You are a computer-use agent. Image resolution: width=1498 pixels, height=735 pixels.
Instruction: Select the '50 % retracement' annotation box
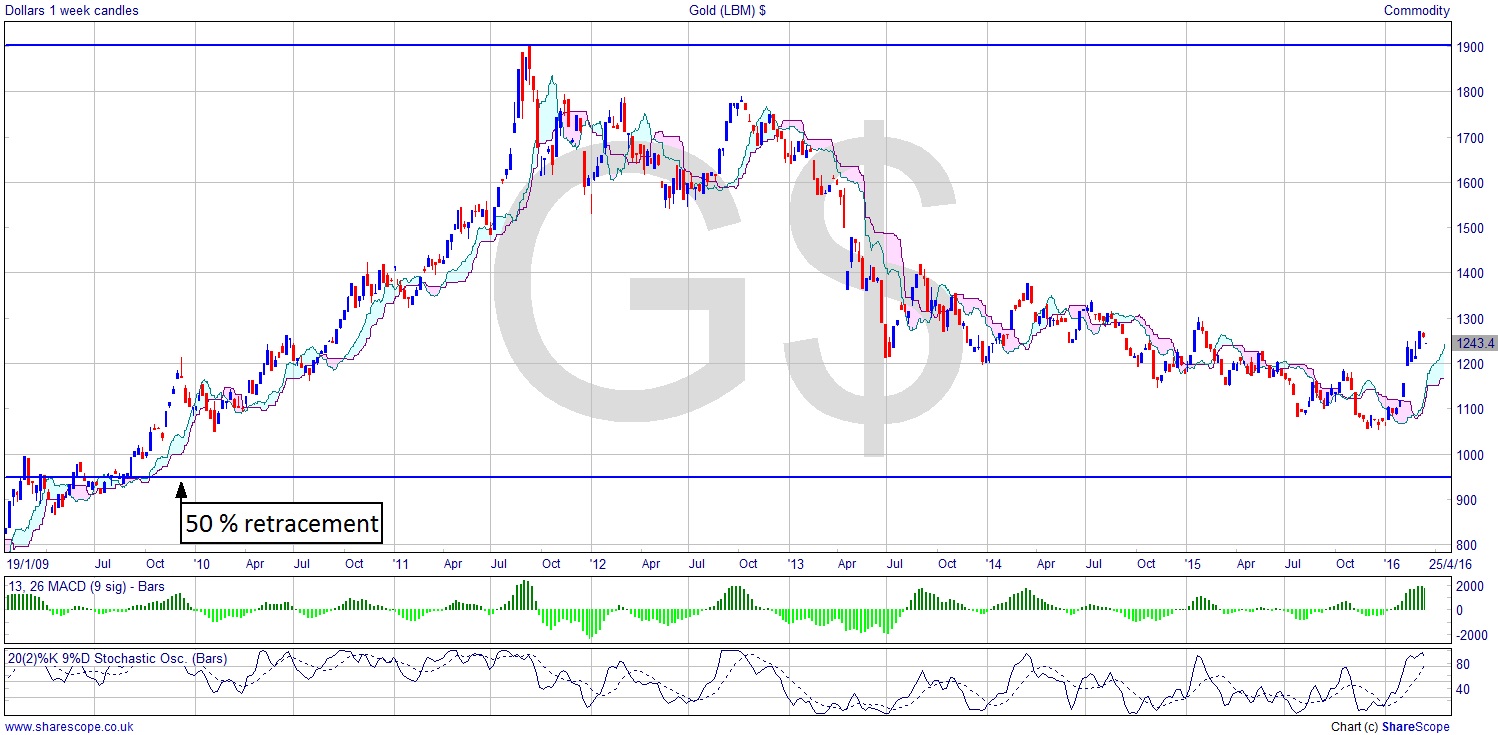point(281,523)
